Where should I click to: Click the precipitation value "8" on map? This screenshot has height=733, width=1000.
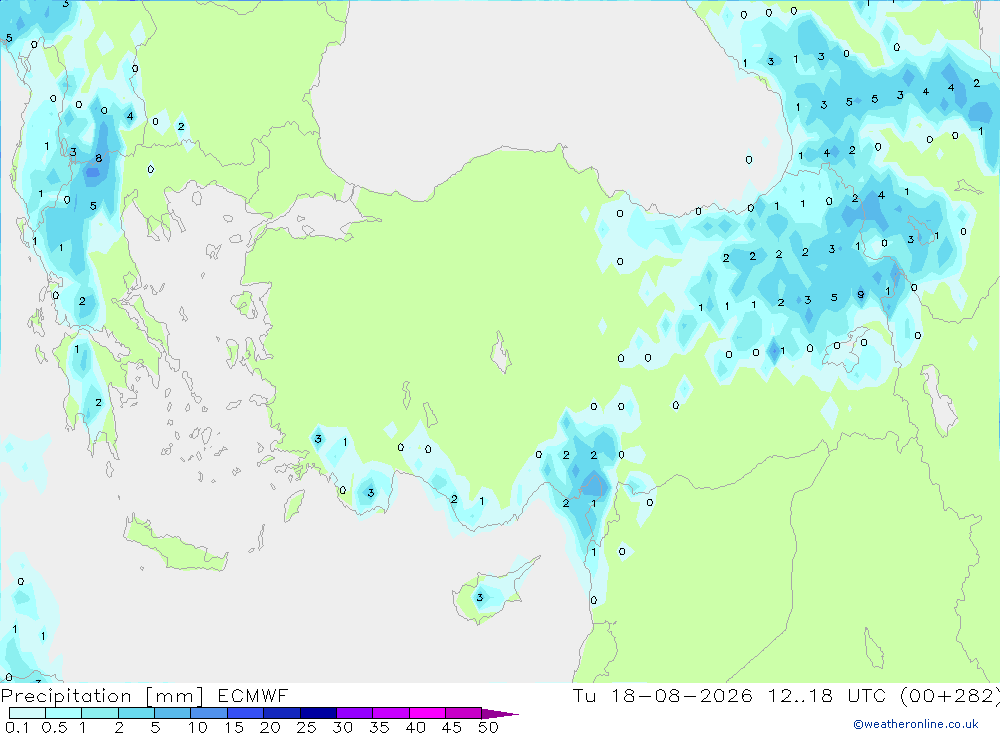click(x=98, y=158)
